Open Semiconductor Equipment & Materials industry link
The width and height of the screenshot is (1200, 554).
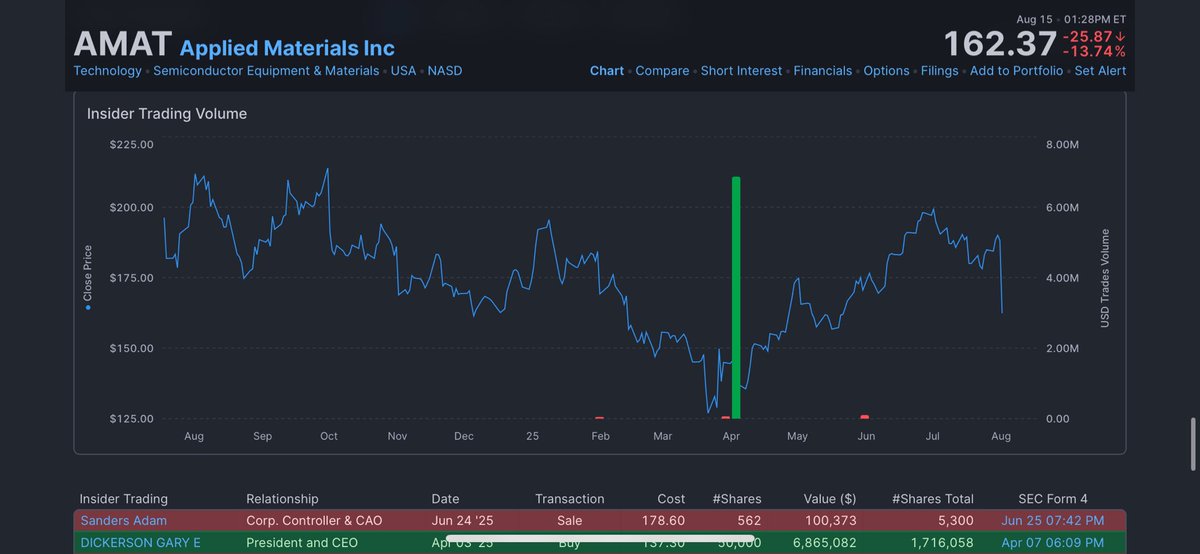[x=266, y=71]
